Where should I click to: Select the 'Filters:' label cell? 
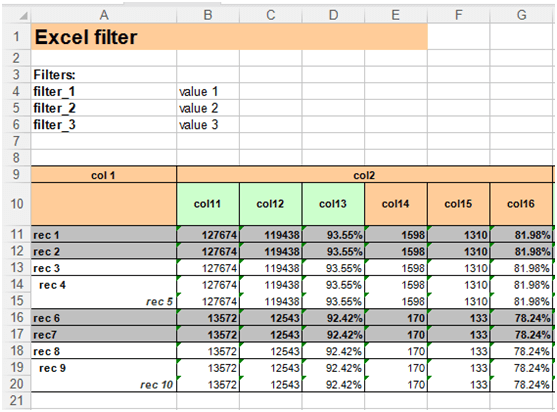tap(104, 75)
